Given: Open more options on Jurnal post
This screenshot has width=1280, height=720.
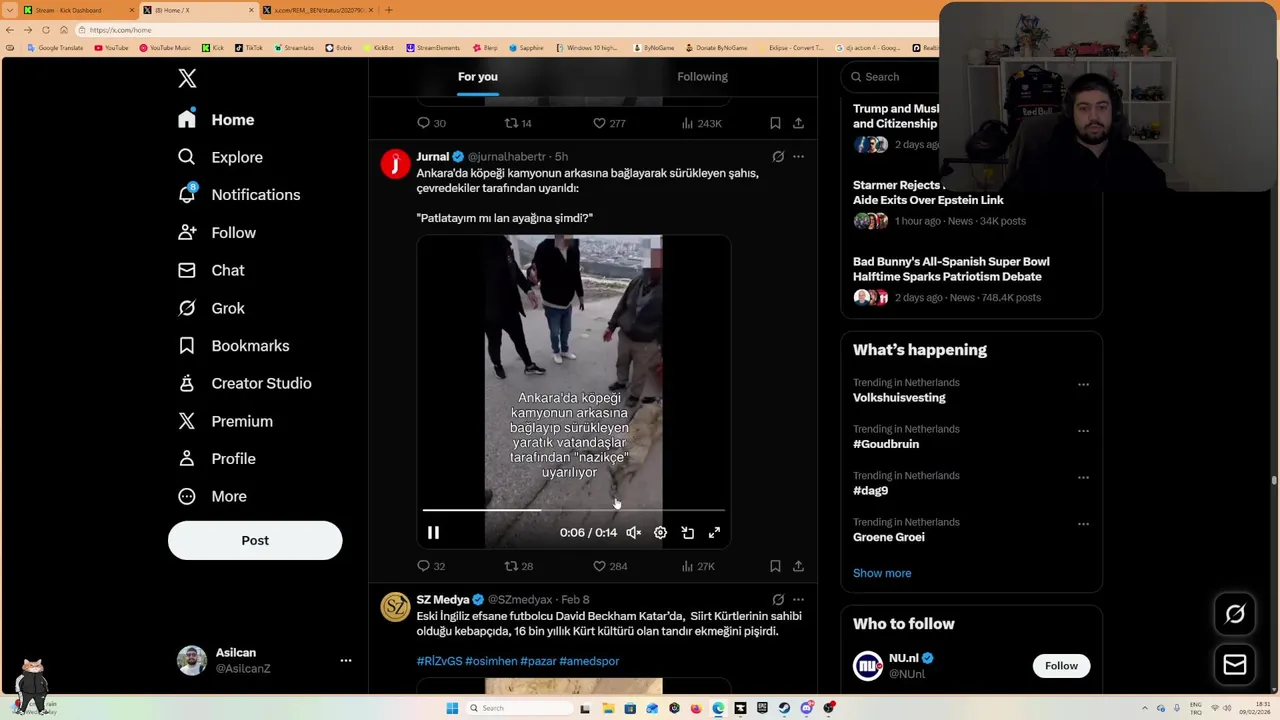Looking at the screenshot, I should coord(798,157).
